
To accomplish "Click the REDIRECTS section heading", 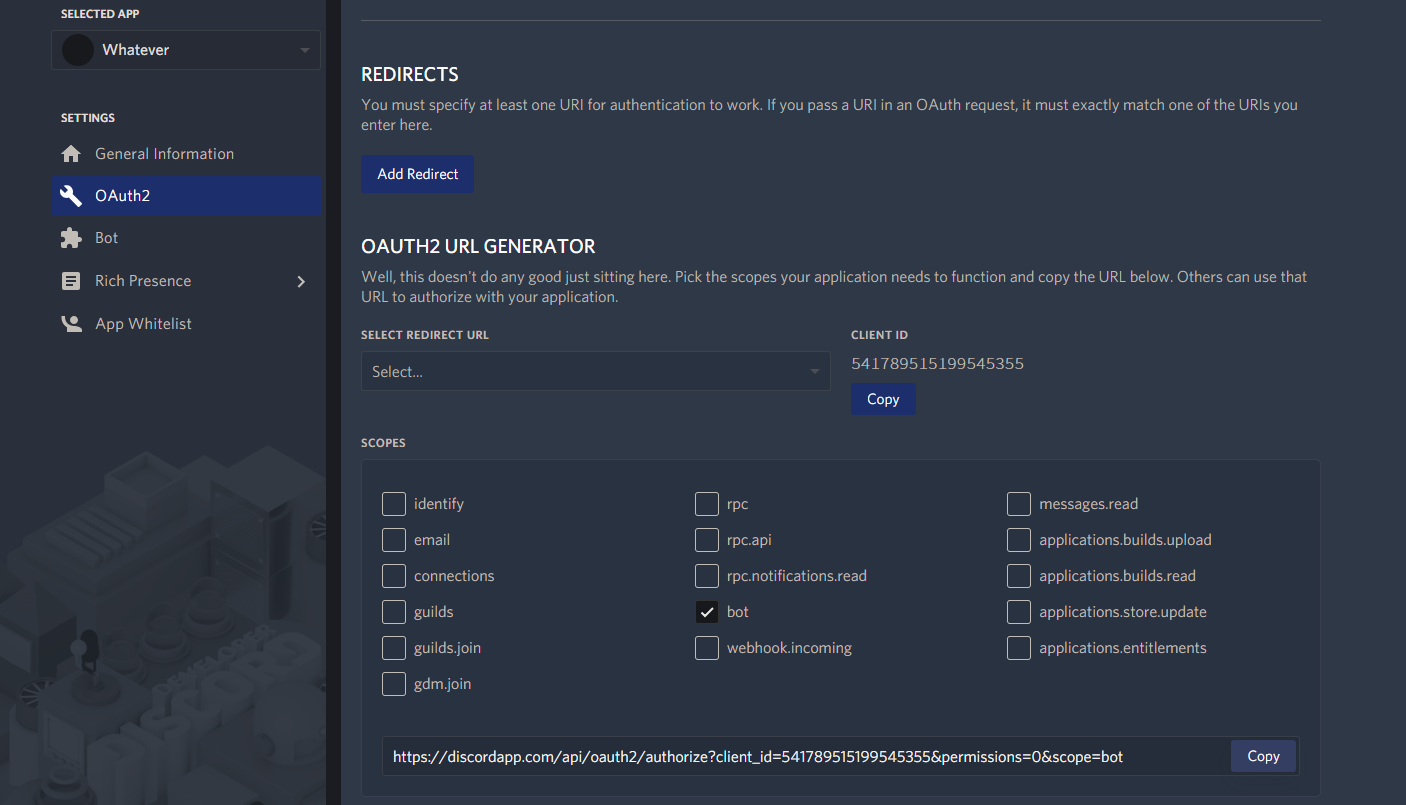I will [x=410, y=74].
